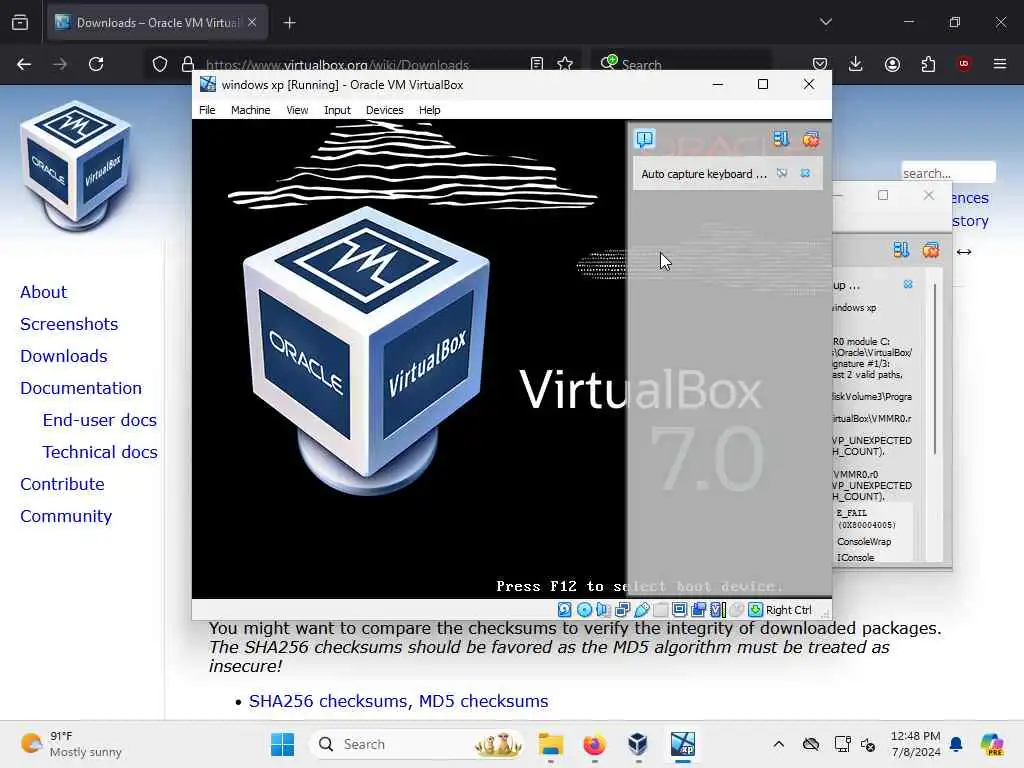Click the display settings status icon
This screenshot has width=1024, height=768.
point(679,610)
